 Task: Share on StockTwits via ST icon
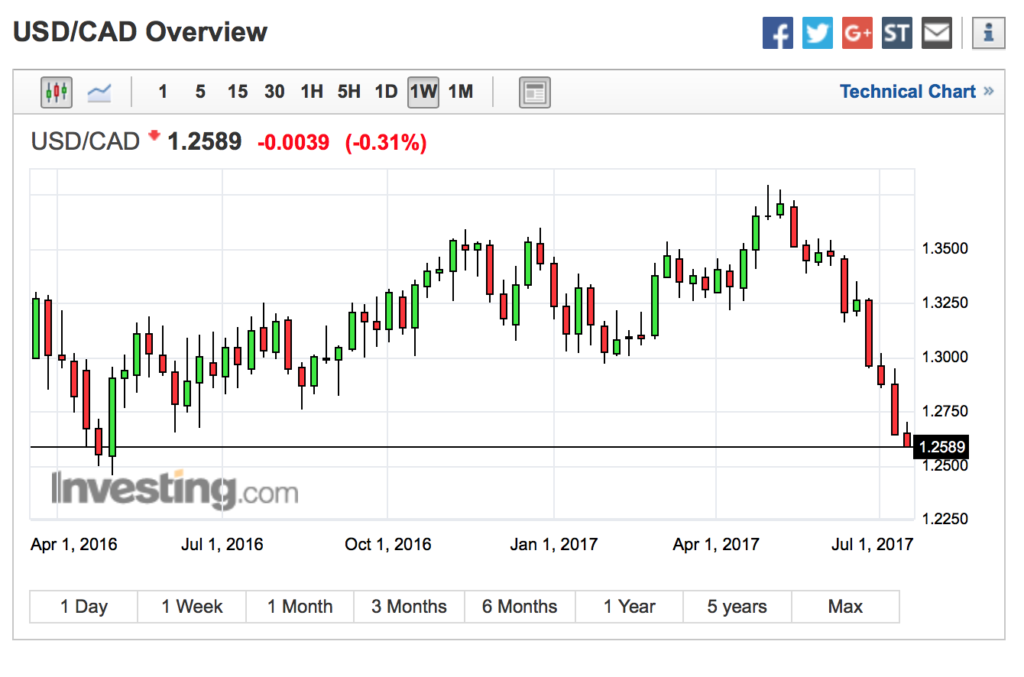pyautogui.click(x=897, y=33)
